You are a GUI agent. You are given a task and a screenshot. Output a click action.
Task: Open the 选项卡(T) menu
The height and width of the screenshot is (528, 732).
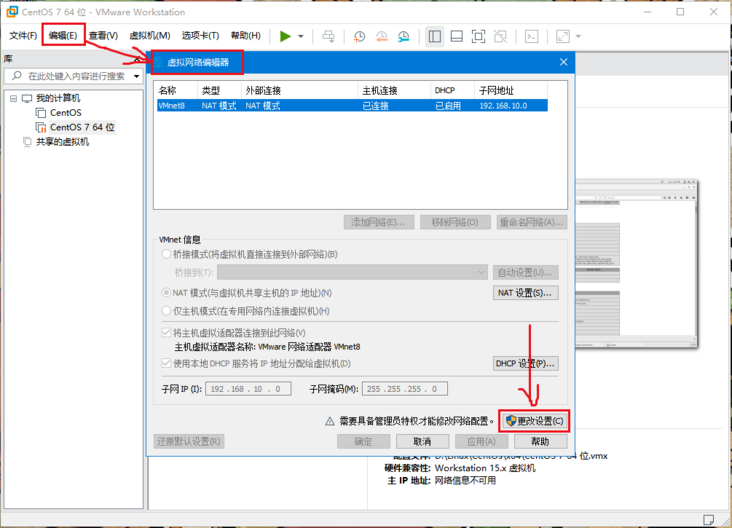point(200,35)
